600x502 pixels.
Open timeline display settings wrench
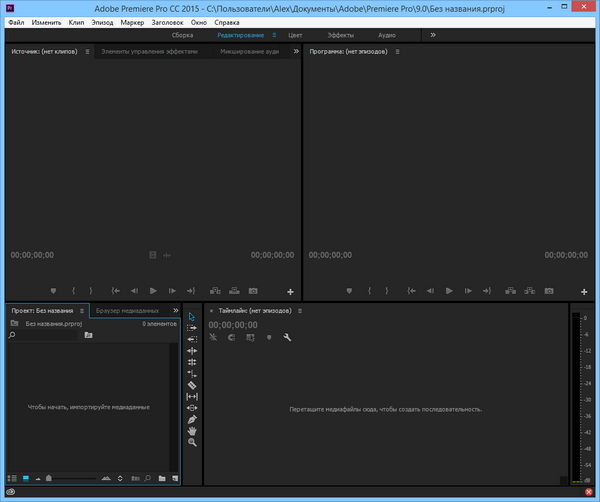287,338
